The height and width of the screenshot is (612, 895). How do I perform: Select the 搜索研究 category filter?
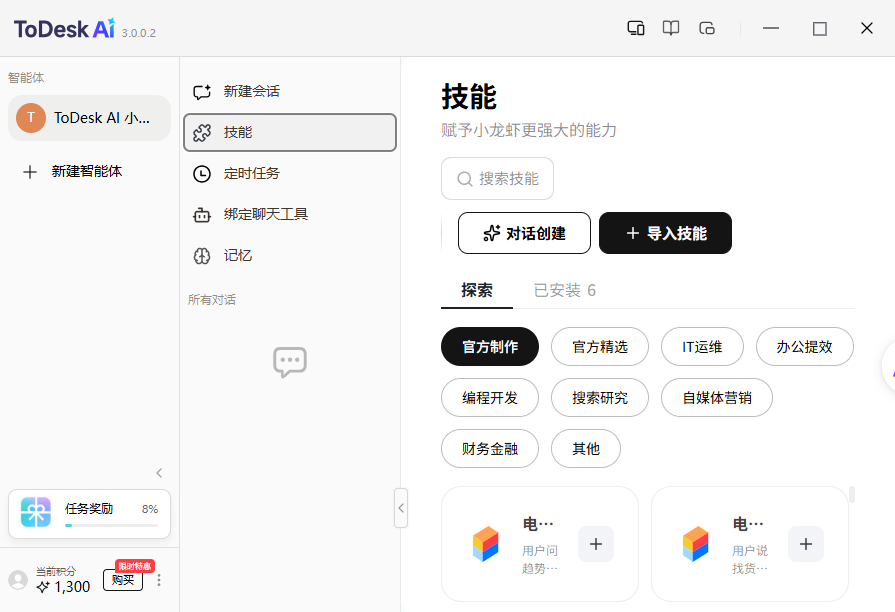tap(600, 397)
